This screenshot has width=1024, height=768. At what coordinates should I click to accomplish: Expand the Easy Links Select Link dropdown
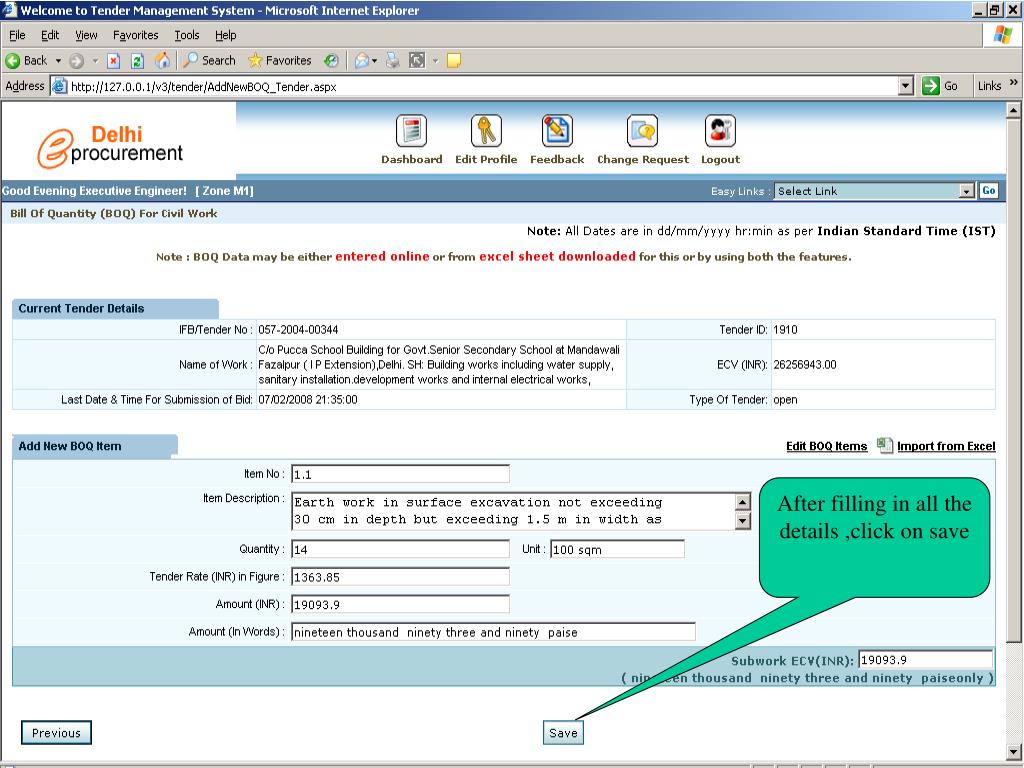(x=967, y=191)
